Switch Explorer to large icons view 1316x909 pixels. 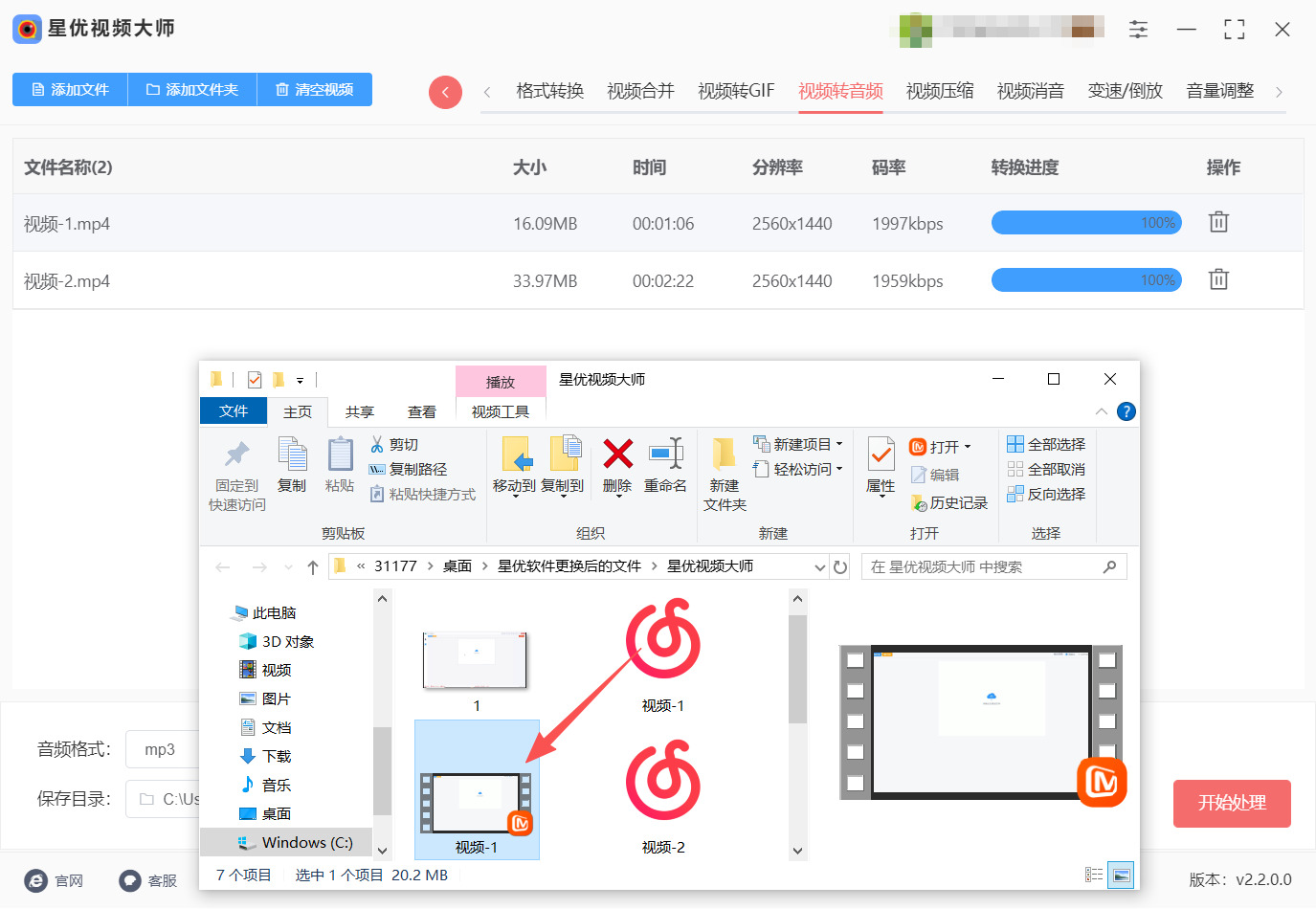pyautogui.click(x=1121, y=875)
